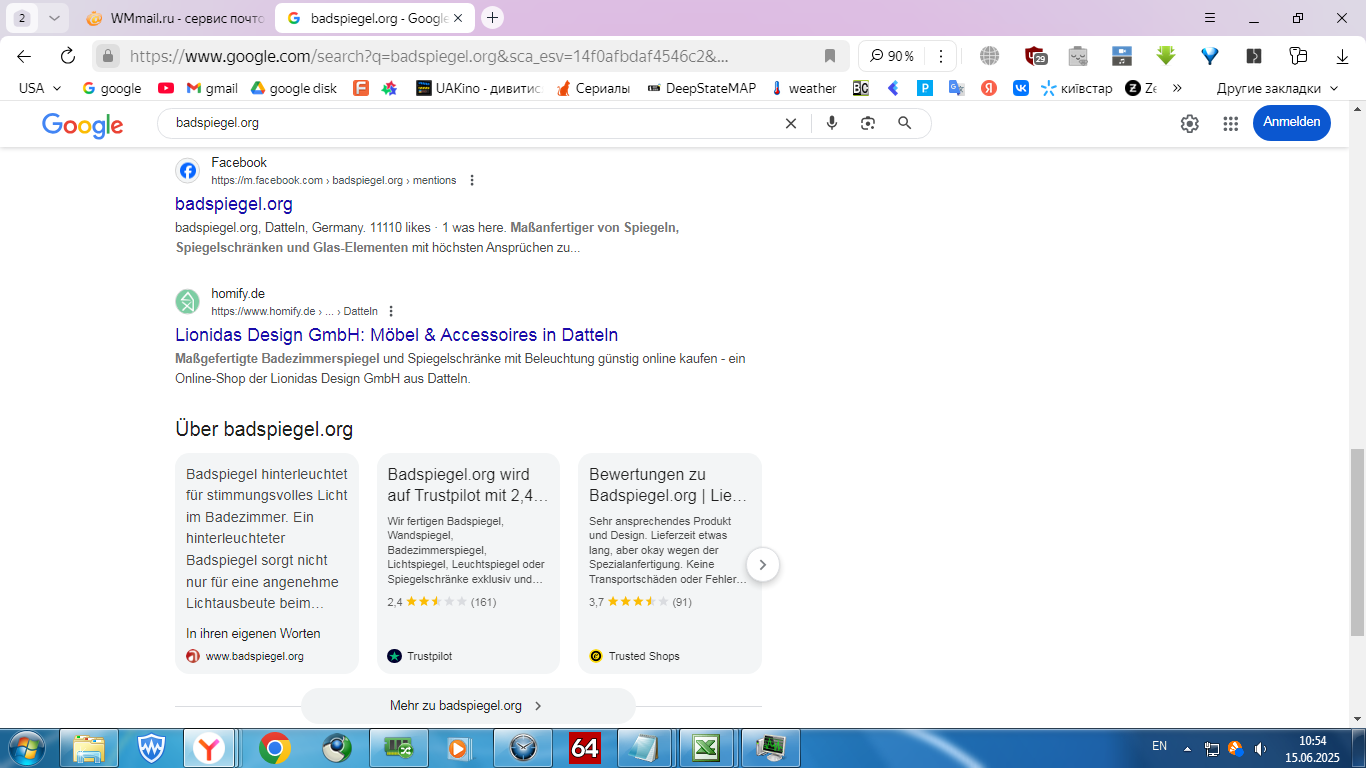This screenshot has height=768, width=1366.
Task: Bookmark this page with the bookmark icon
Action: click(830, 56)
